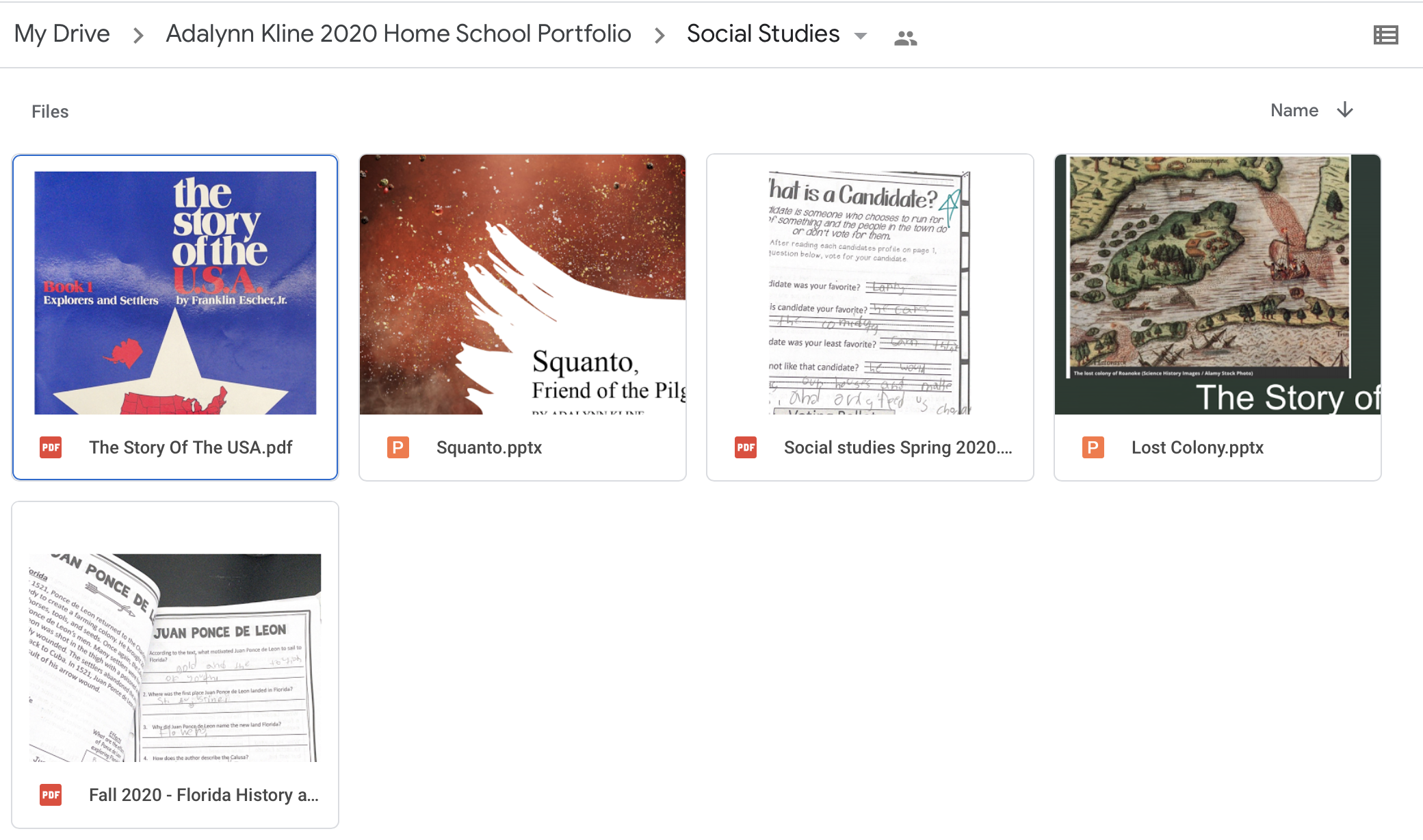1423x840 pixels.
Task: Open the Social Studies folder dropdown
Action: (x=861, y=36)
